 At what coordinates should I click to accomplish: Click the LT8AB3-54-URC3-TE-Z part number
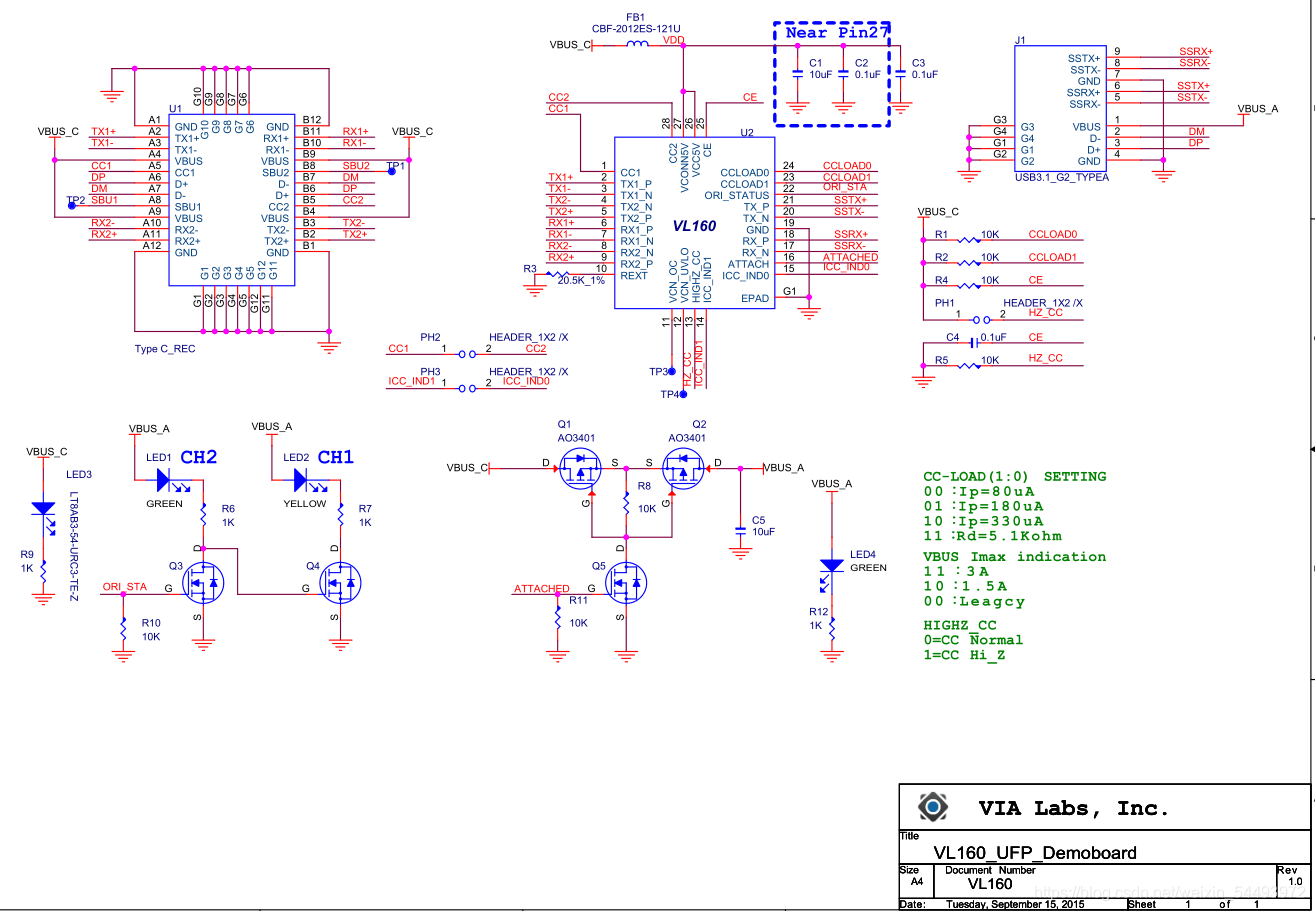[73, 544]
